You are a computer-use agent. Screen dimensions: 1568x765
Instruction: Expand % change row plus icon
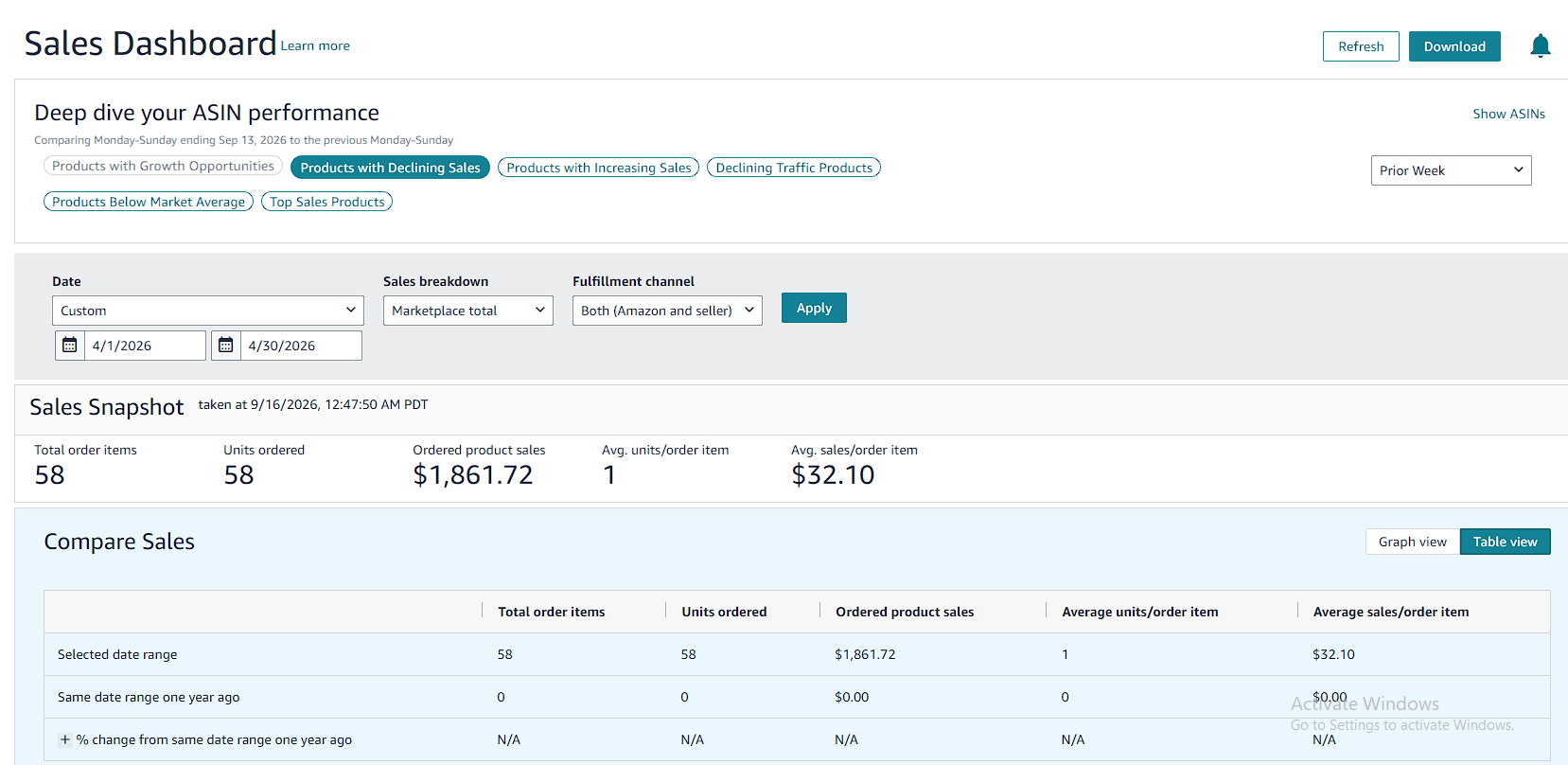point(64,739)
